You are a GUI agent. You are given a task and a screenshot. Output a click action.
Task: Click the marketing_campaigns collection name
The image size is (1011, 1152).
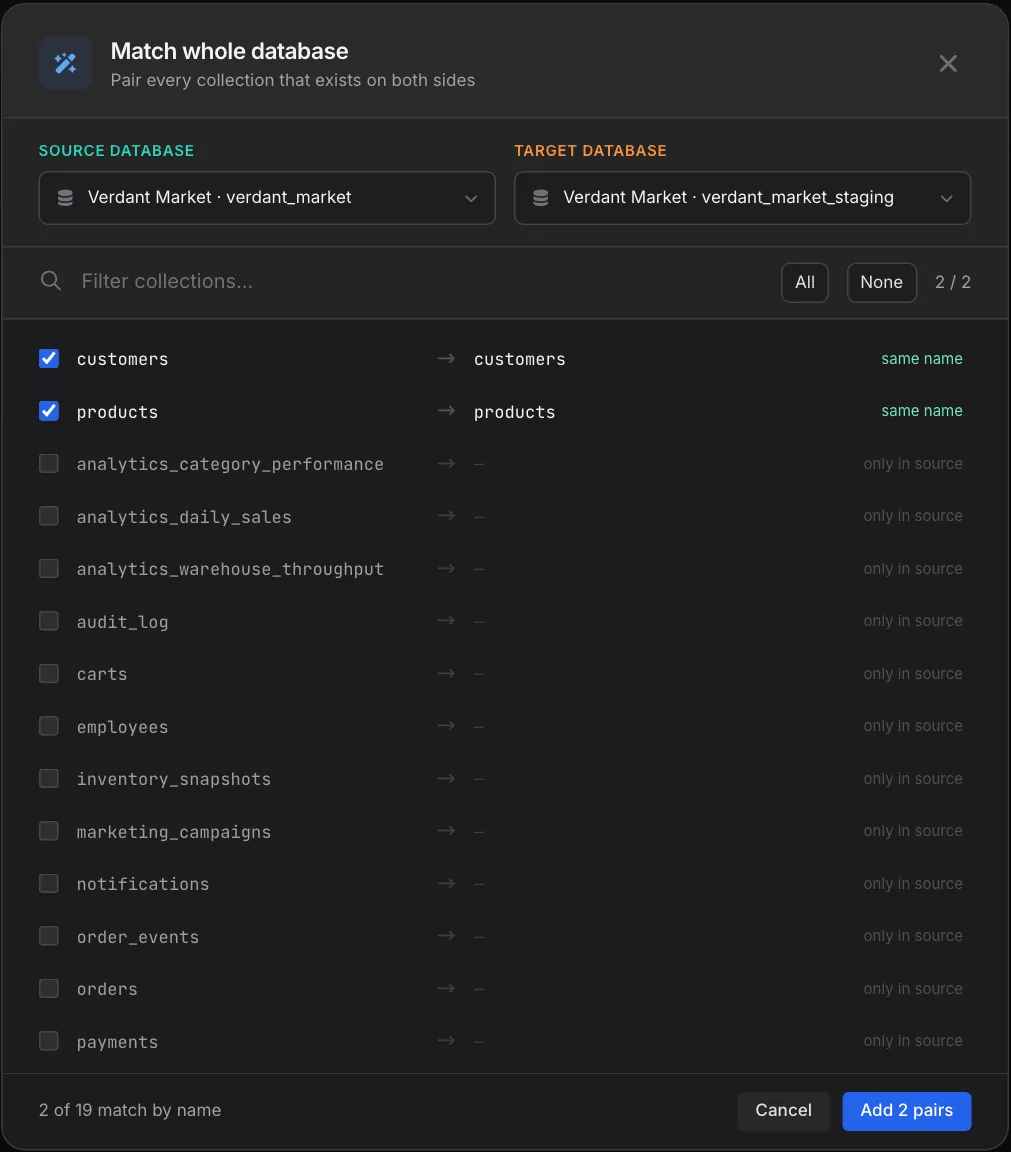(x=173, y=832)
